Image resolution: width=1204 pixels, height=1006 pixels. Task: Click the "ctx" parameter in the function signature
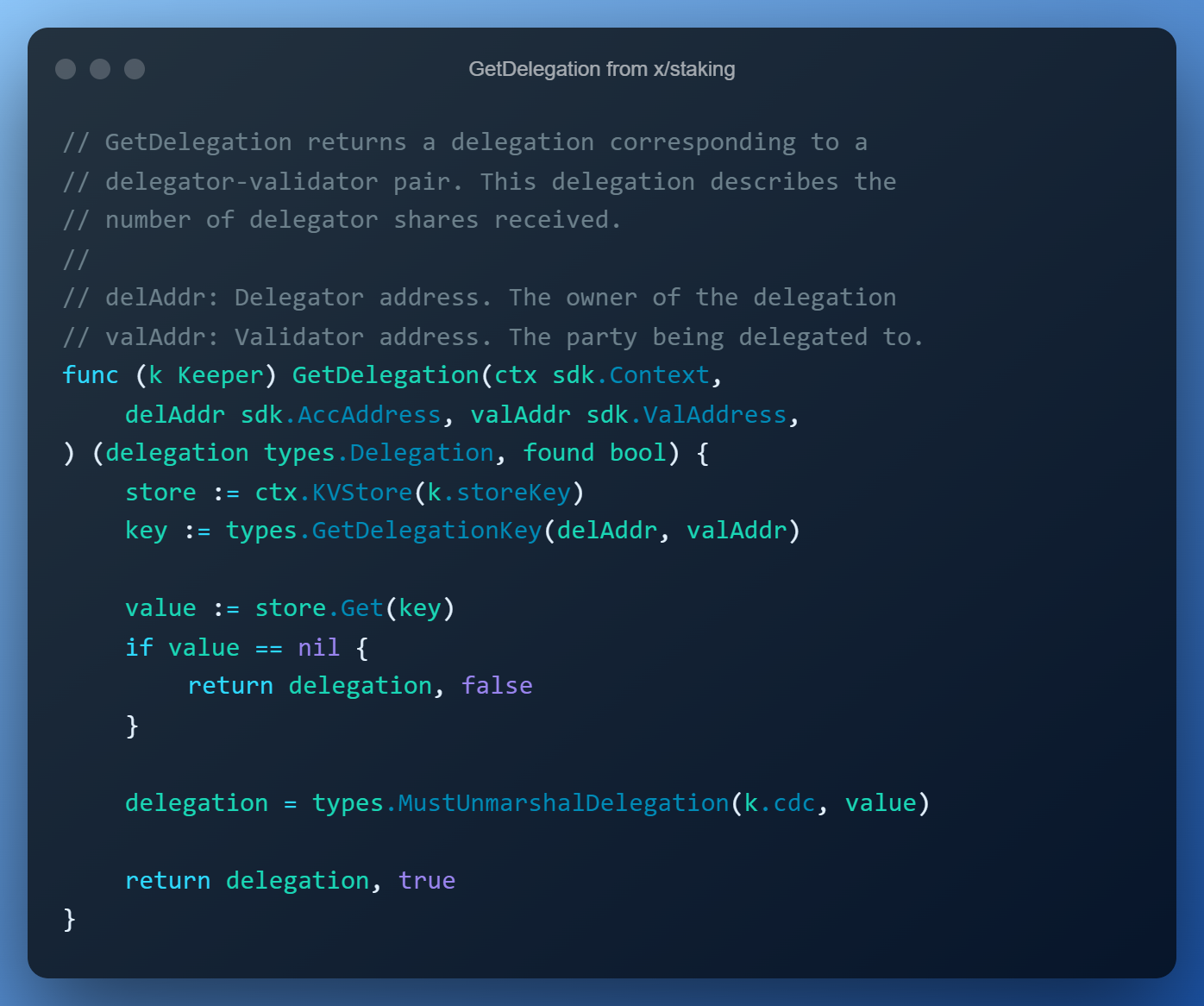(515, 375)
